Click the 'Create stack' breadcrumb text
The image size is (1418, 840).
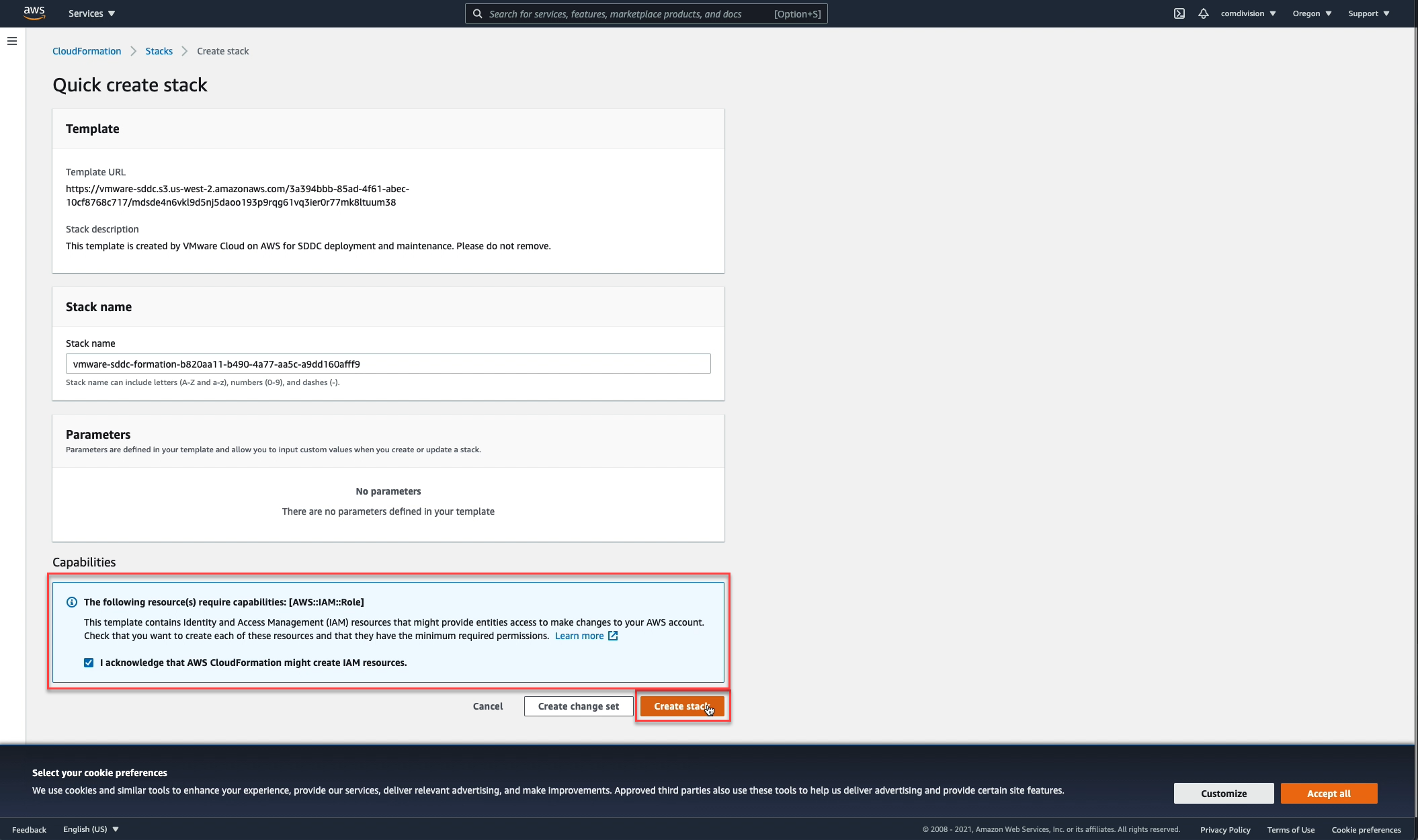[222, 51]
